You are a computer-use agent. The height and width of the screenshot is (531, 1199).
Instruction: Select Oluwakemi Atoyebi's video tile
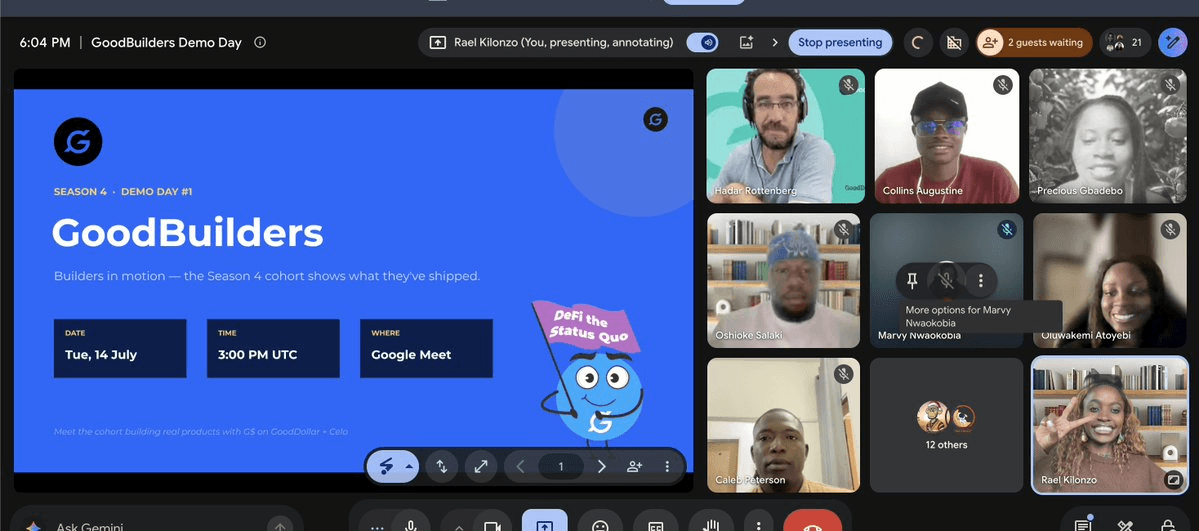pos(1110,280)
